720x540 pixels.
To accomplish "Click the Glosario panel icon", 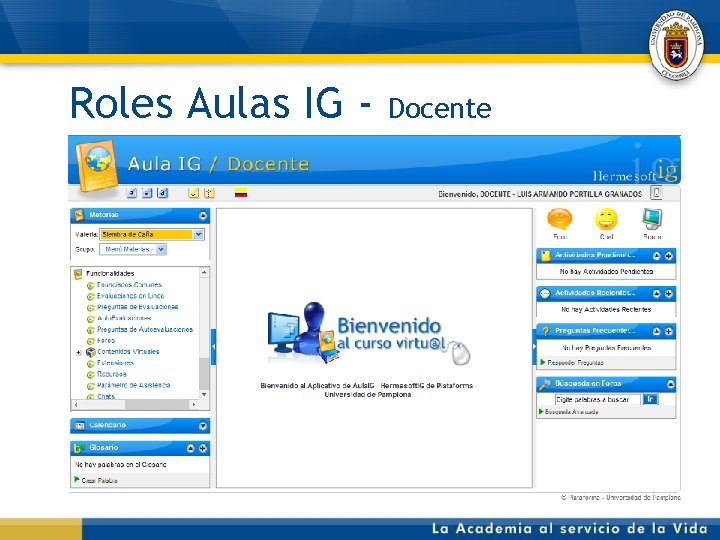I will (x=79, y=448).
